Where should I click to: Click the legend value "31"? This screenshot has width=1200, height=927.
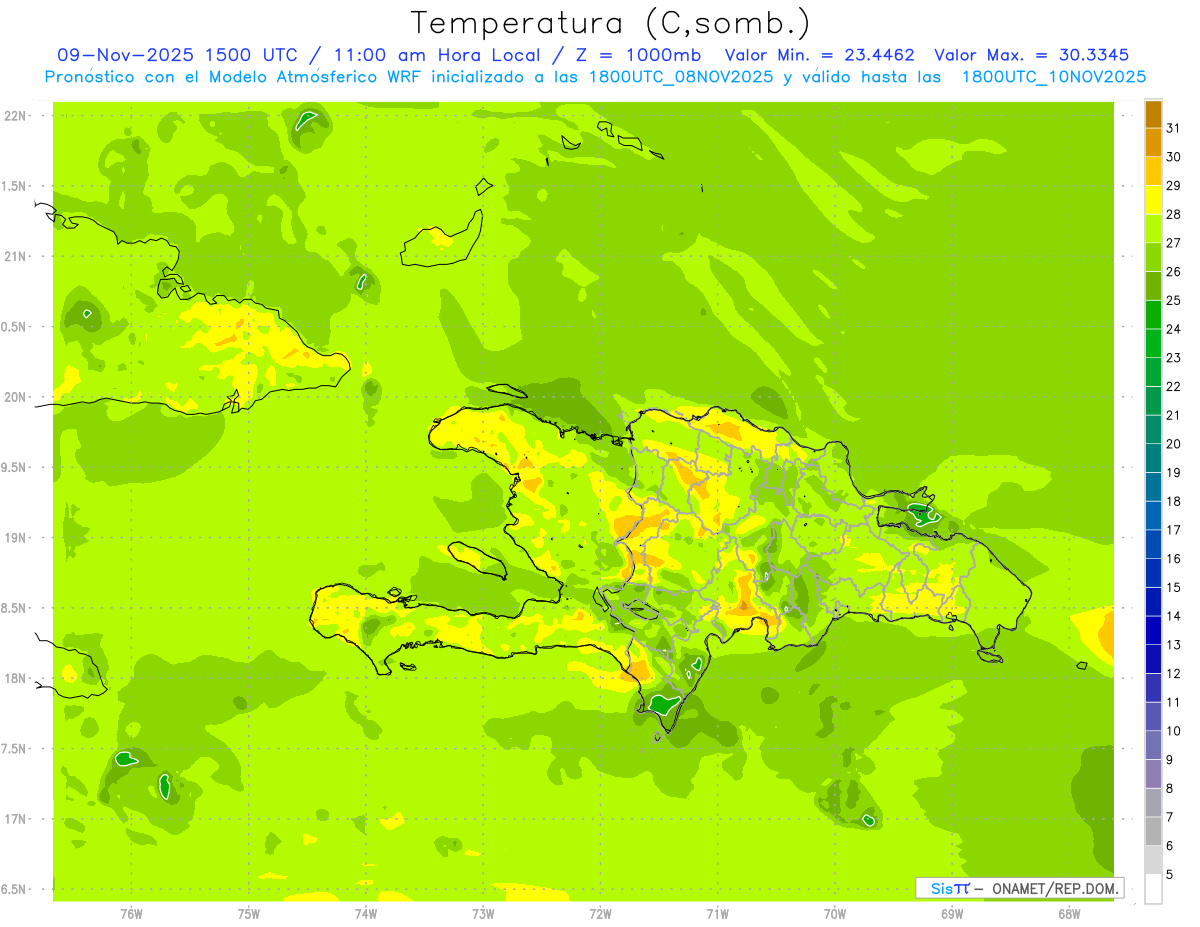click(x=1173, y=127)
